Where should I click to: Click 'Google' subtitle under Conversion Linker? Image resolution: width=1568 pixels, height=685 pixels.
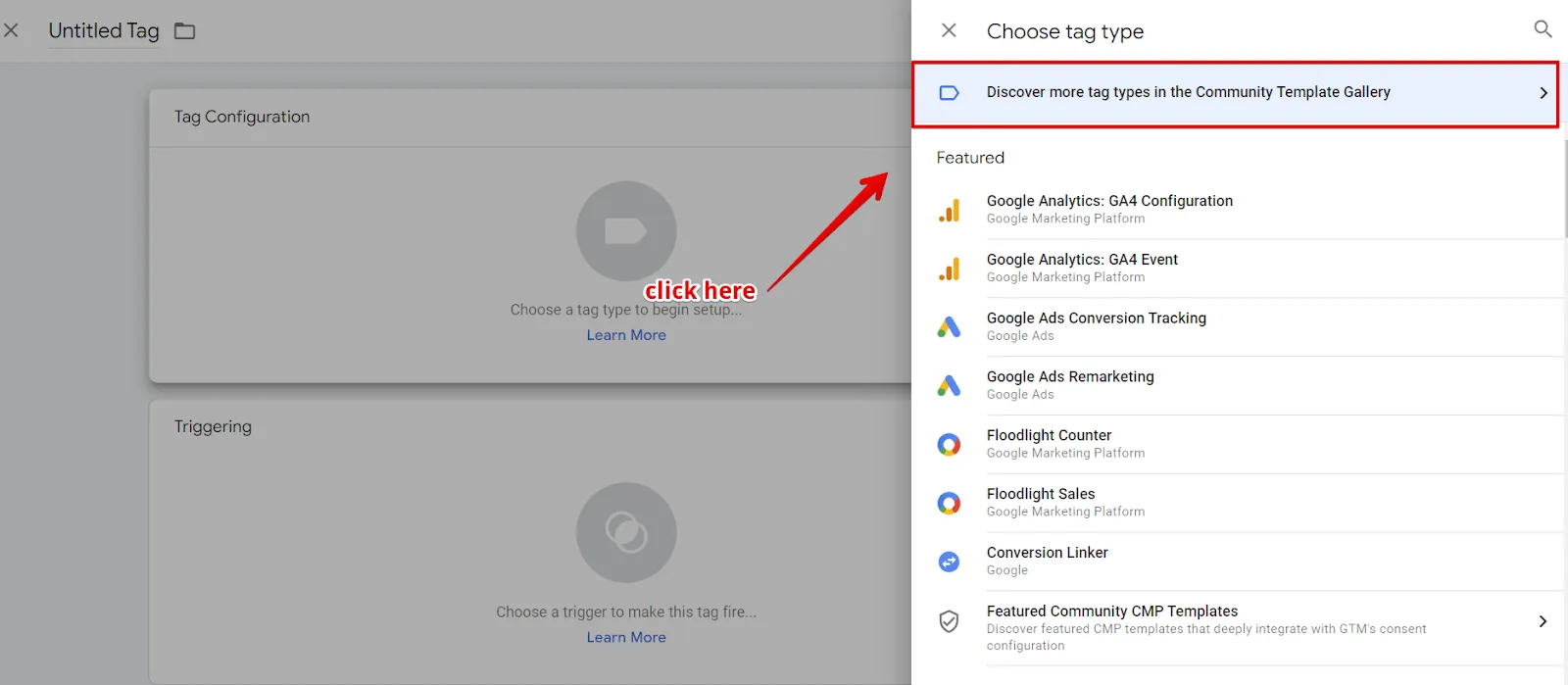[1007, 570]
